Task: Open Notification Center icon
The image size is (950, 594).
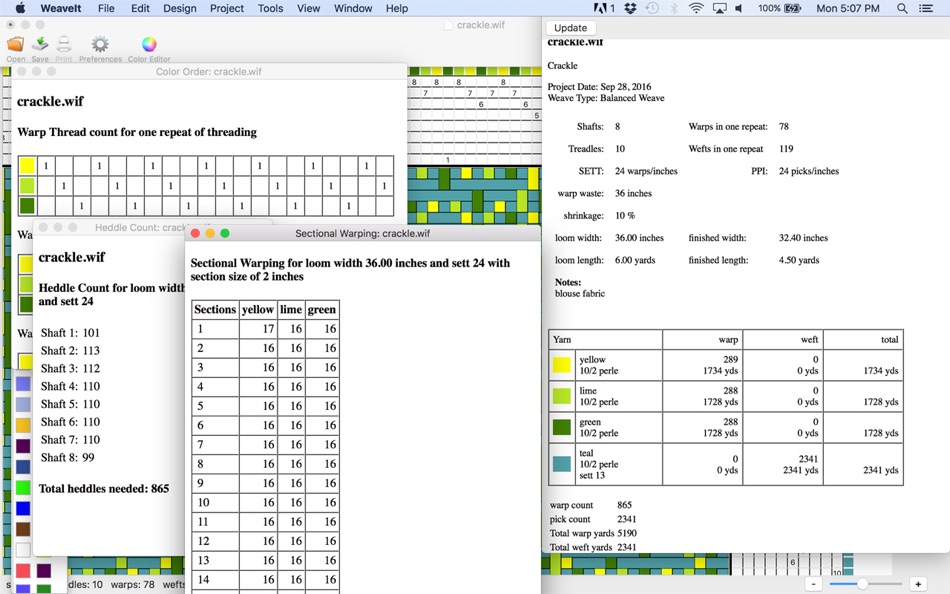Action: coord(926,8)
